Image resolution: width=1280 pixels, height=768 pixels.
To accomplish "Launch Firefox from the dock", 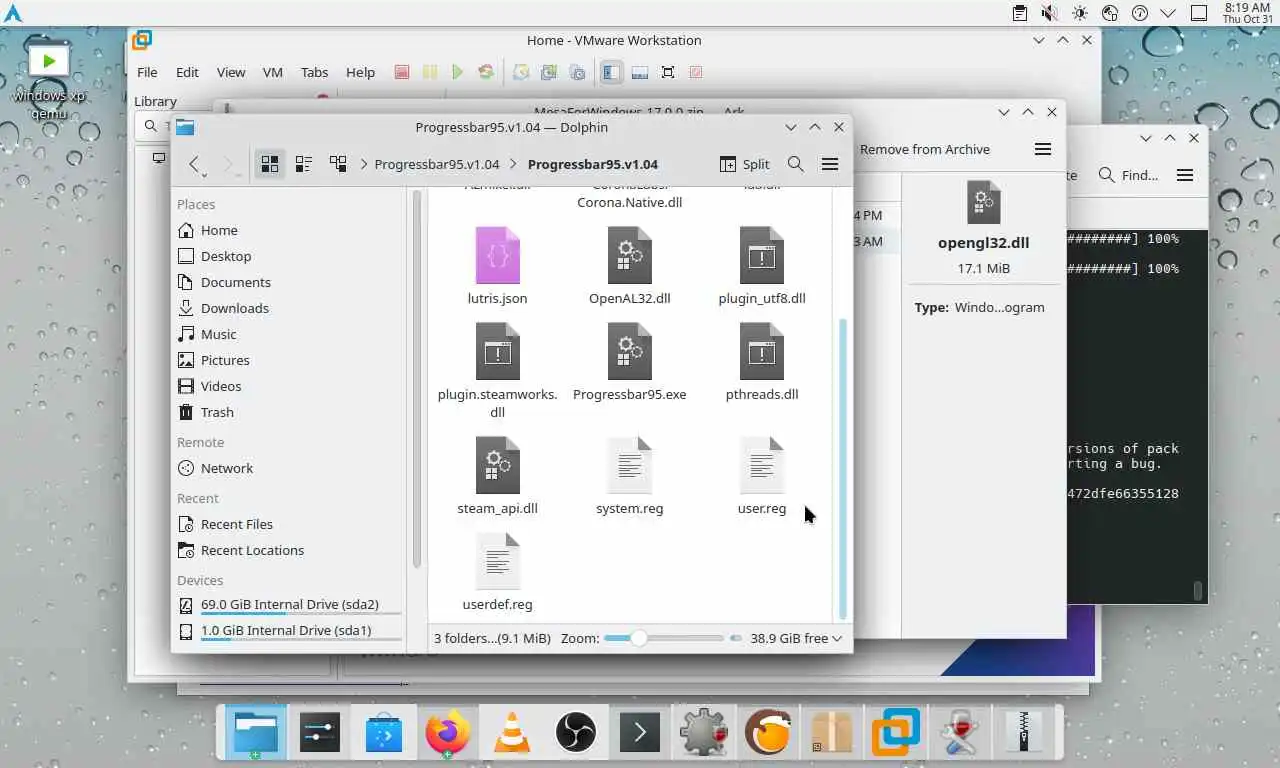I will 447,733.
